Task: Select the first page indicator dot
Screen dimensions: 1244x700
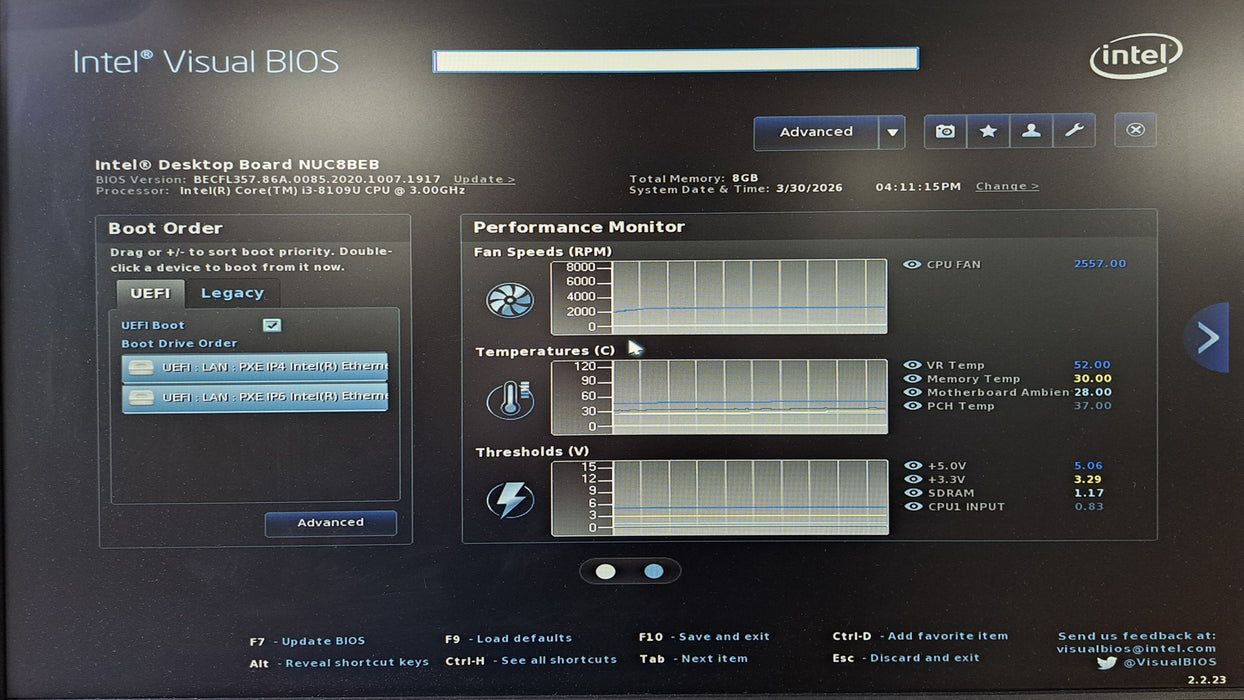Action: (606, 571)
